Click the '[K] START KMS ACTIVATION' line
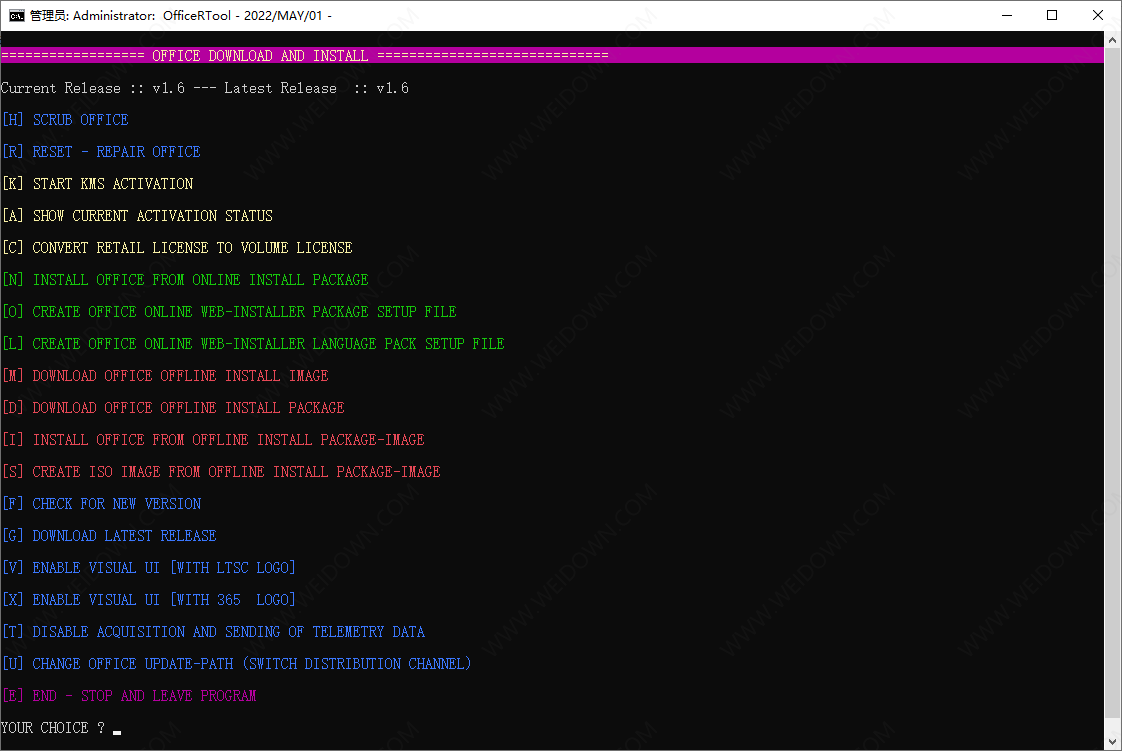 pos(98,184)
